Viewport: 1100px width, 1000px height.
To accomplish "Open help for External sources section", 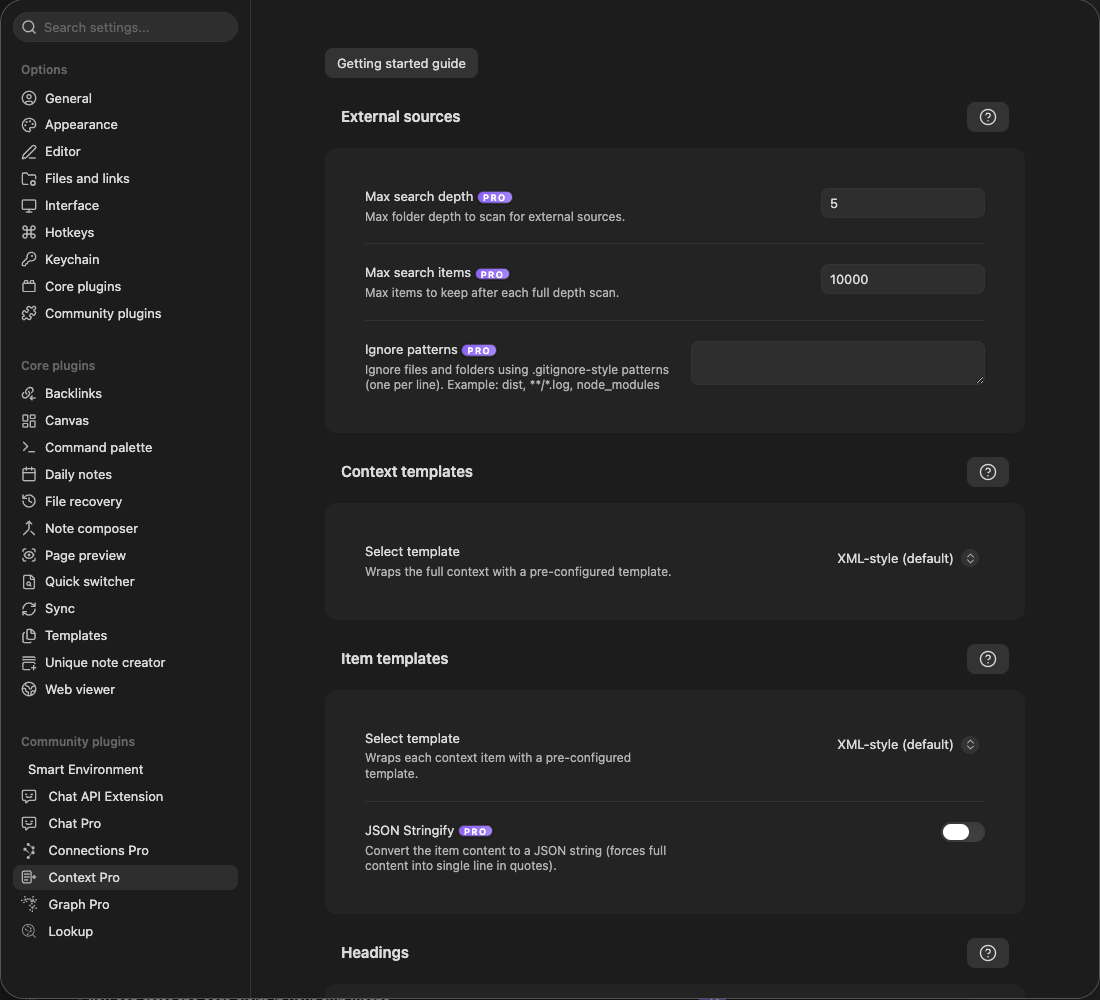I will click(x=987, y=117).
